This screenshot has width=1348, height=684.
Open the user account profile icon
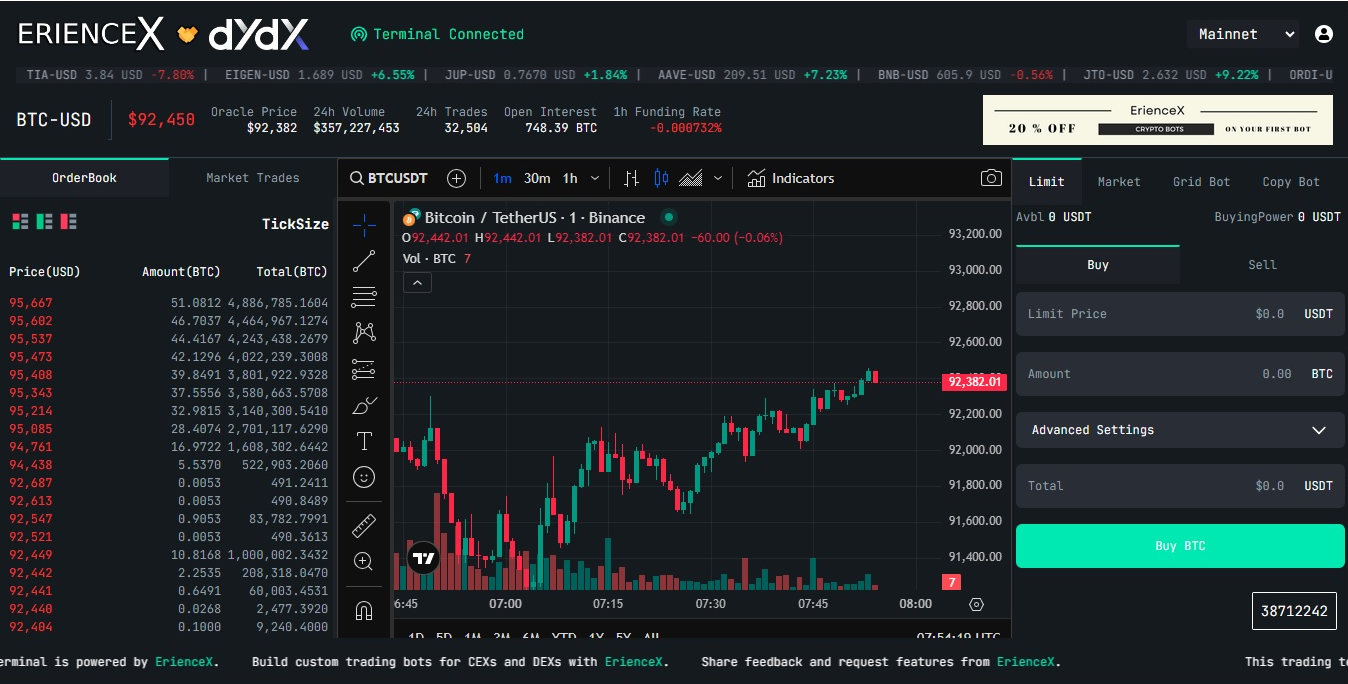click(1324, 34)
